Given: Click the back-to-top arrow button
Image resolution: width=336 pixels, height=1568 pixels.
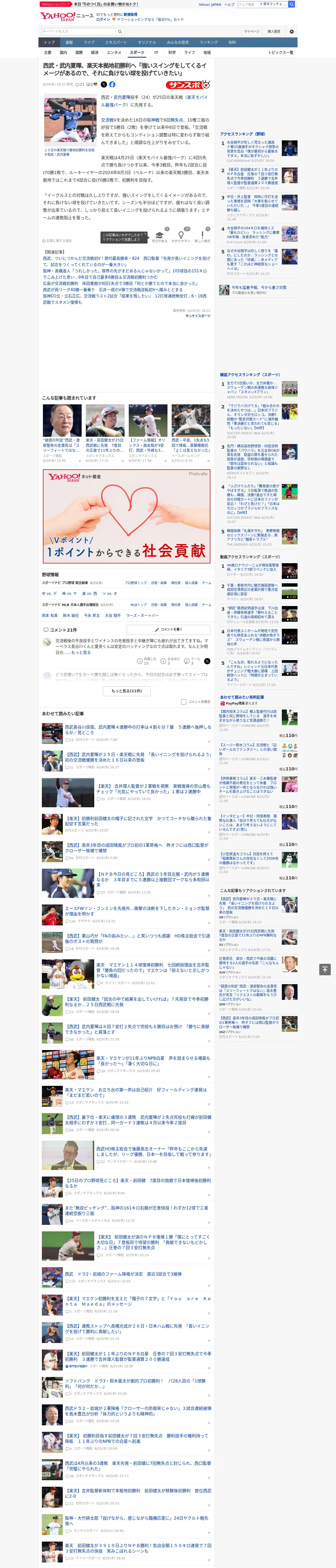Looking at the screenshot, I should coord(325,969).
